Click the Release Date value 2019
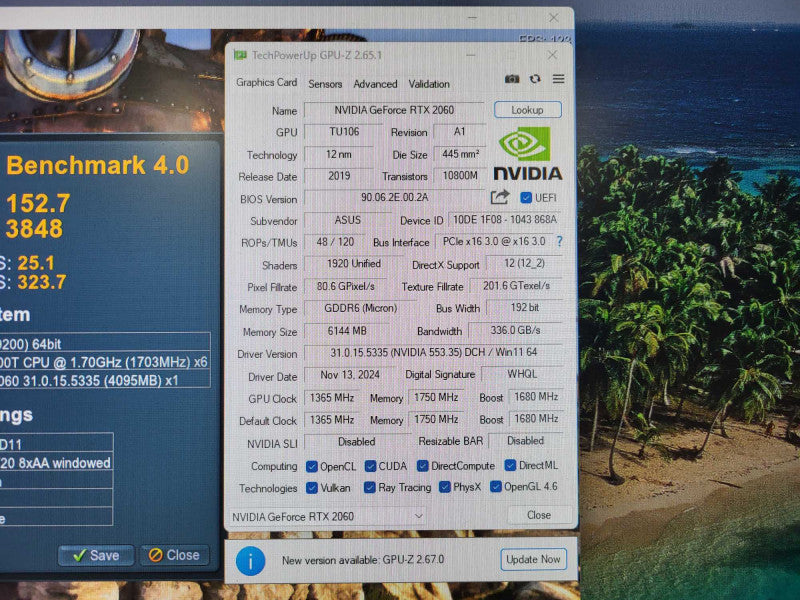 tap(339, 176)
